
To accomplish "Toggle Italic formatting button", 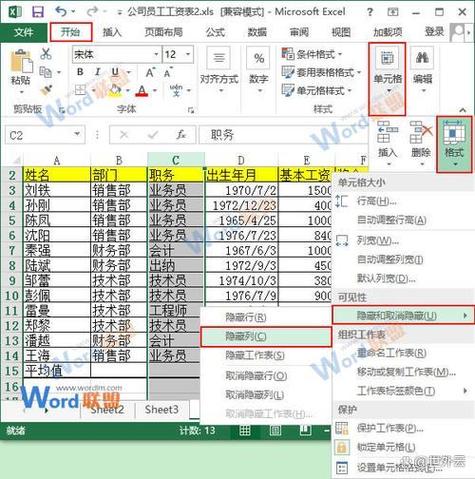I will pos(98,72).
